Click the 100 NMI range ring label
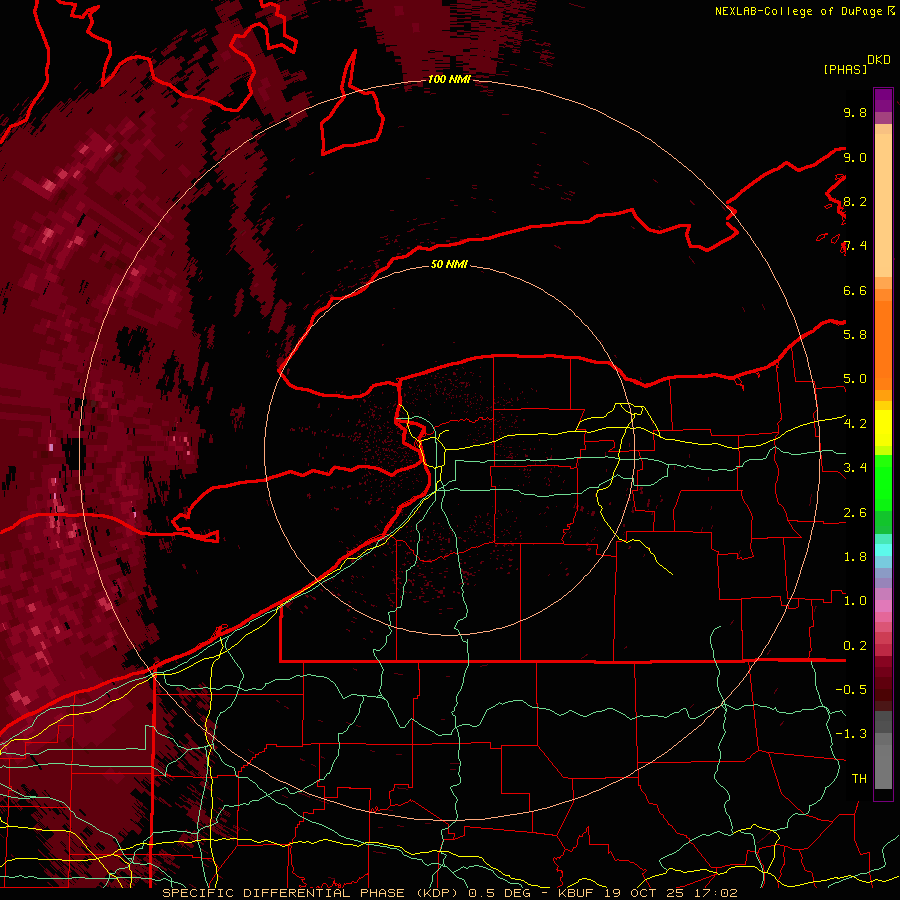The height and width of the screenshot is (900, 900). (449, 79)
